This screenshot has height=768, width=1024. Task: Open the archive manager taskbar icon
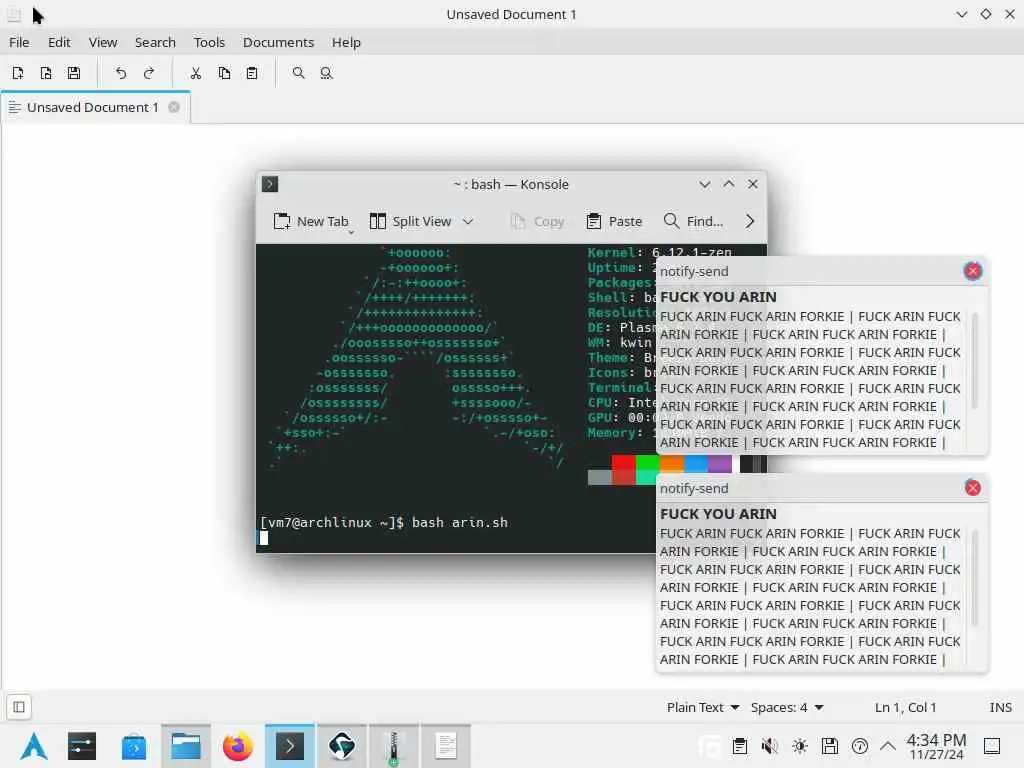pos(394,746)
